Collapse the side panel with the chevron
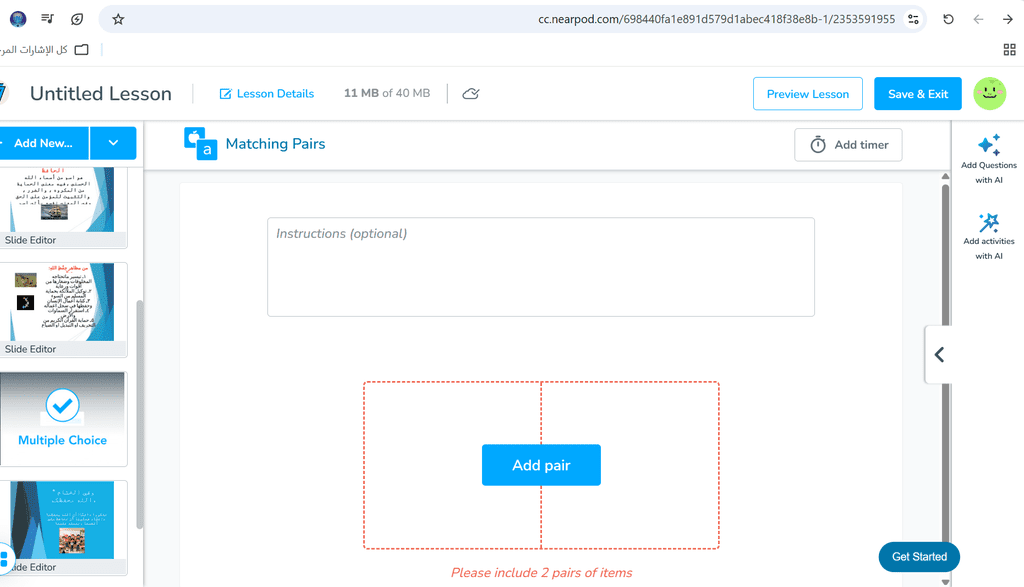Image resolution: width=1024 pixels, height=587 pixels. pyautogui.click(x=939, y=355)
